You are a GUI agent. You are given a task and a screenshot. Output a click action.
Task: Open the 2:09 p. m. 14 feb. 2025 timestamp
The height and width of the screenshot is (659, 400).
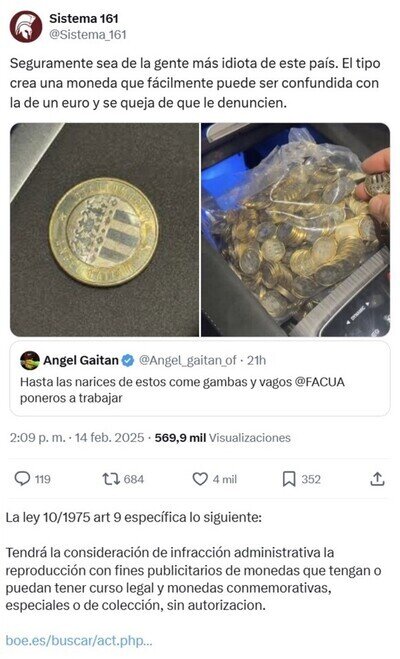[77, 438]
